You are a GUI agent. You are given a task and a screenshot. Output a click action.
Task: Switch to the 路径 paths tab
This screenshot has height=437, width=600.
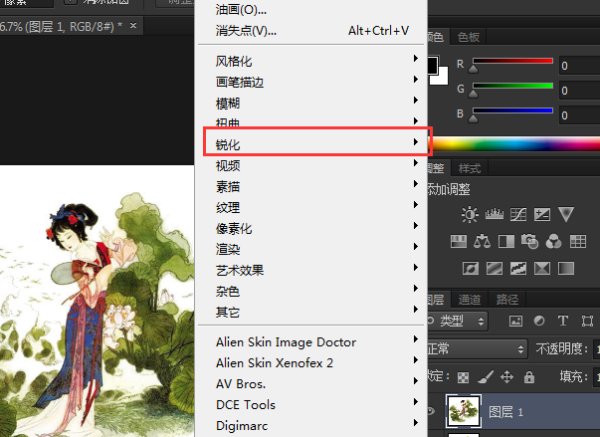pyautogui.click(x=507, y=299)
